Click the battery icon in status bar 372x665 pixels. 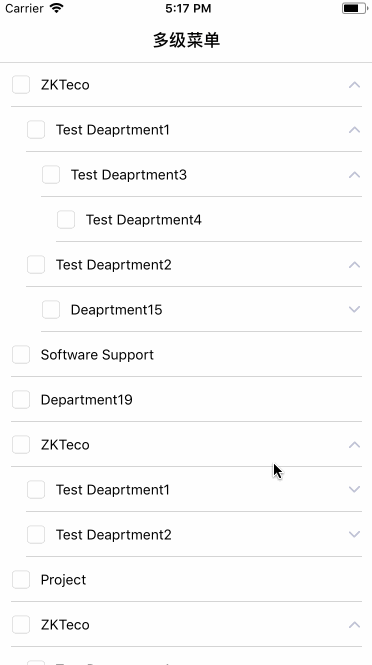(x=354, y=8)
